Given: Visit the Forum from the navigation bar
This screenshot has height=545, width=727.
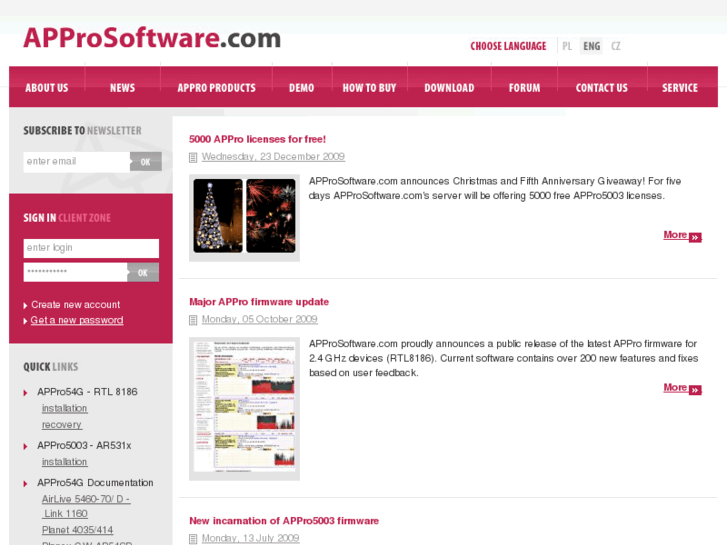Looking at the screenshot, I should click(524, 88).
